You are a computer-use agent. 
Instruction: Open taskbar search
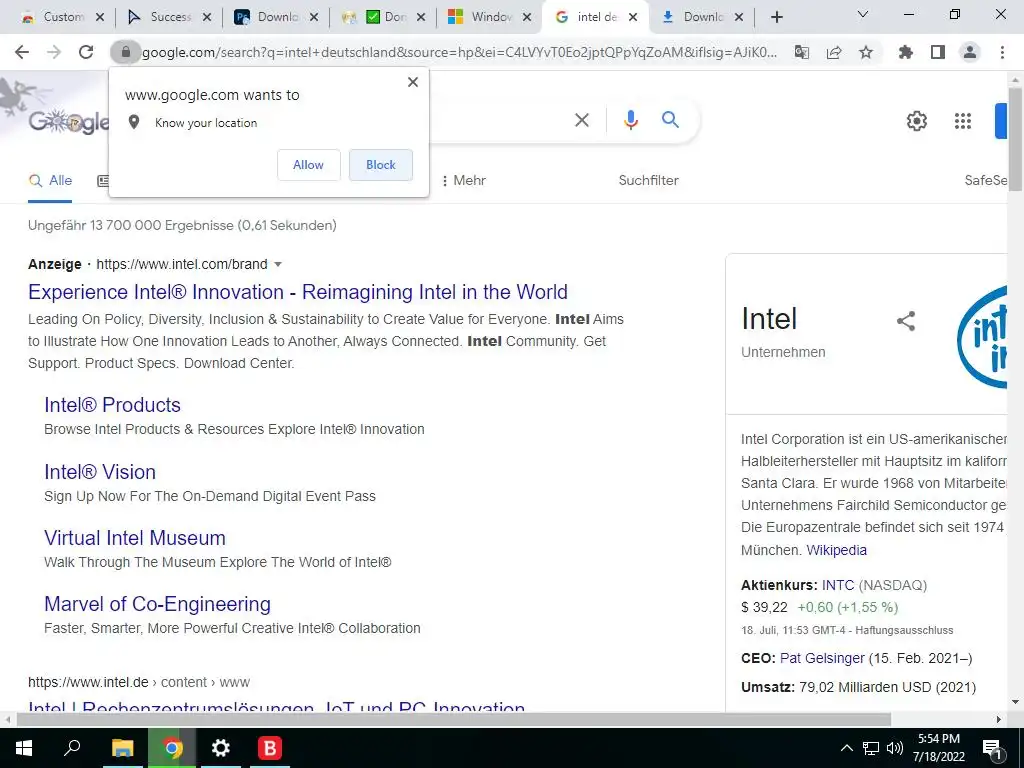(72, 748)
